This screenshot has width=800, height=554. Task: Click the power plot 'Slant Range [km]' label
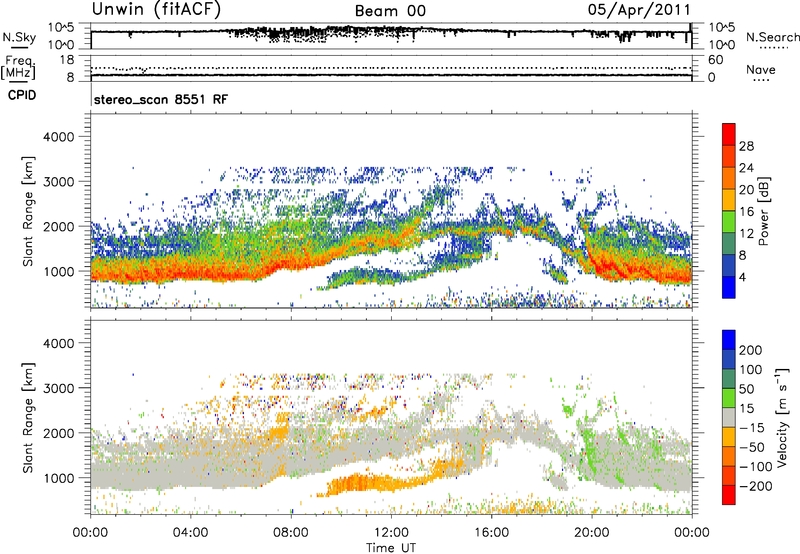pyautogui.click(x=28, y=211)
